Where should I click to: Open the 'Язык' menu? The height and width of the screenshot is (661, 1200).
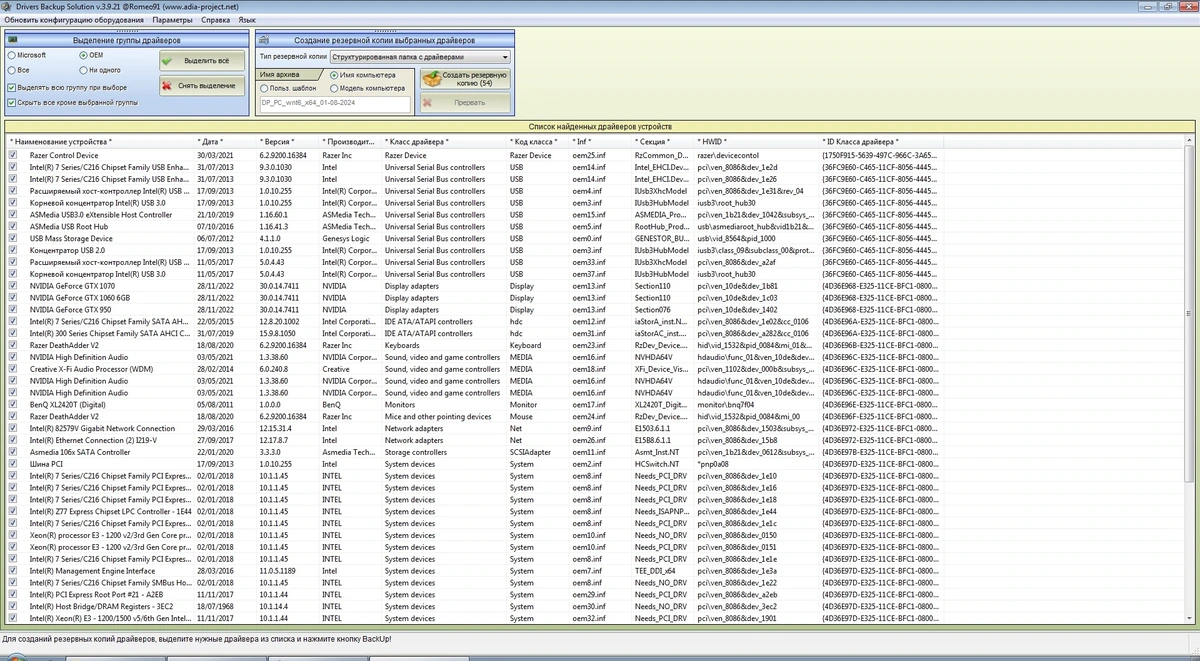pyautogui.click(x=247, y=20)
